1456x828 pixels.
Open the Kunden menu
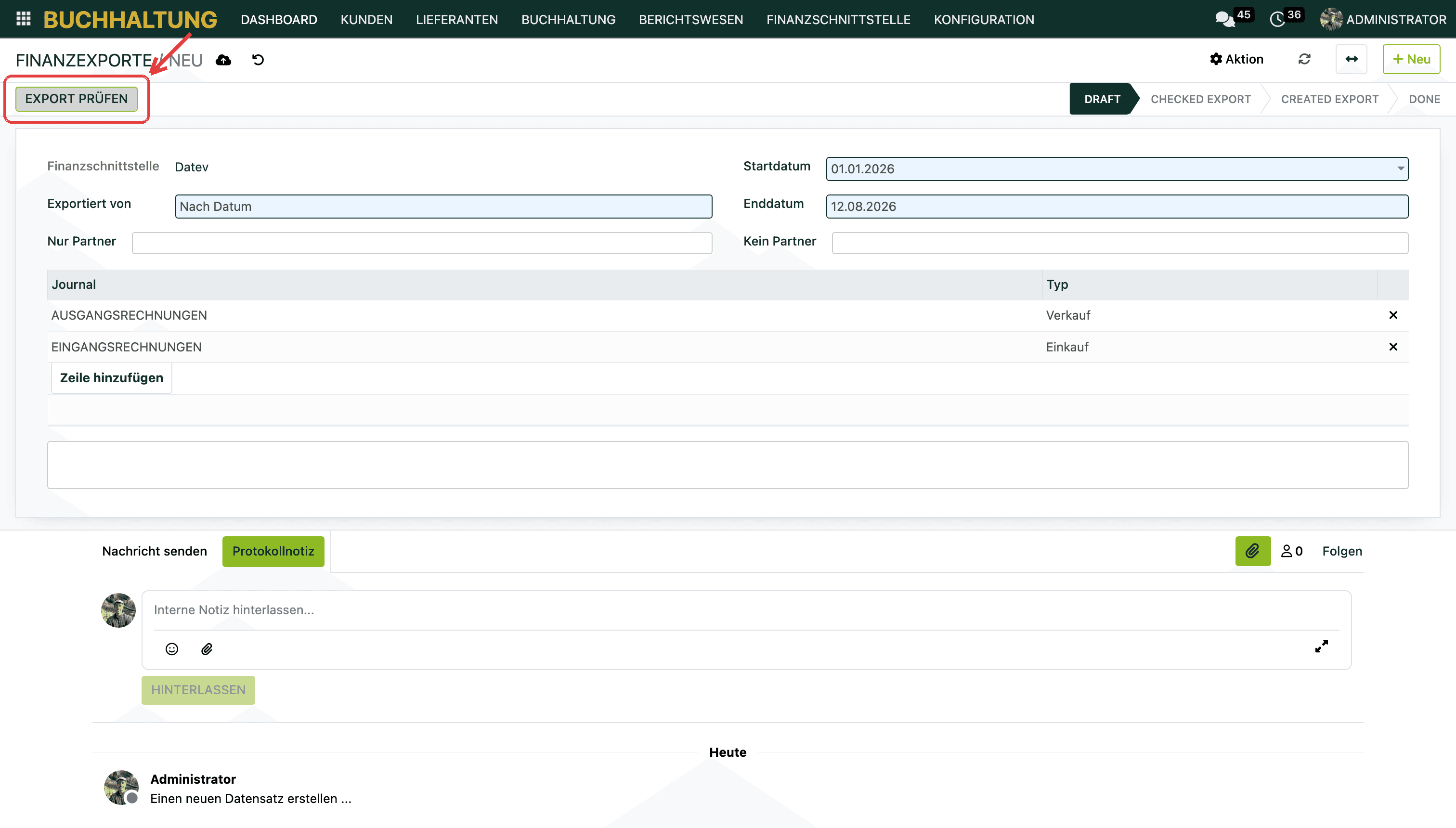click(366, 20)
